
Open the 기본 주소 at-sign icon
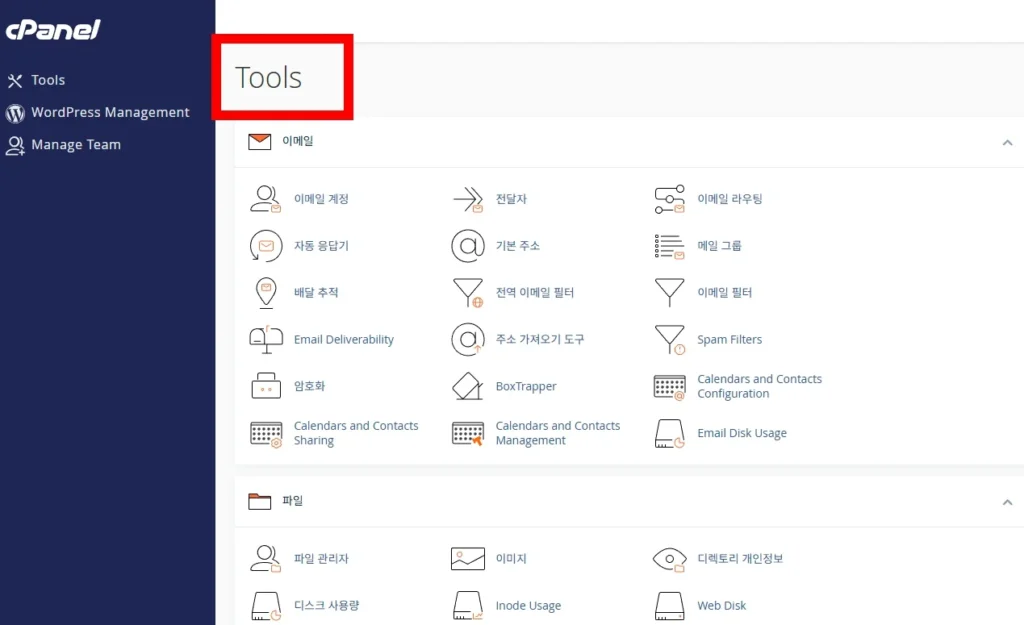(x=468, y=246)
